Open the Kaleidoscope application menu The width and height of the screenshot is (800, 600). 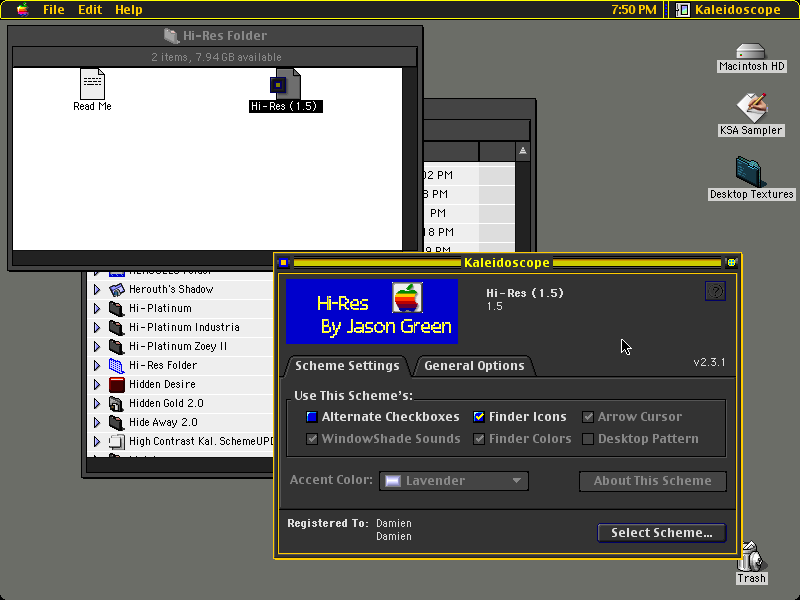(729, 10)
